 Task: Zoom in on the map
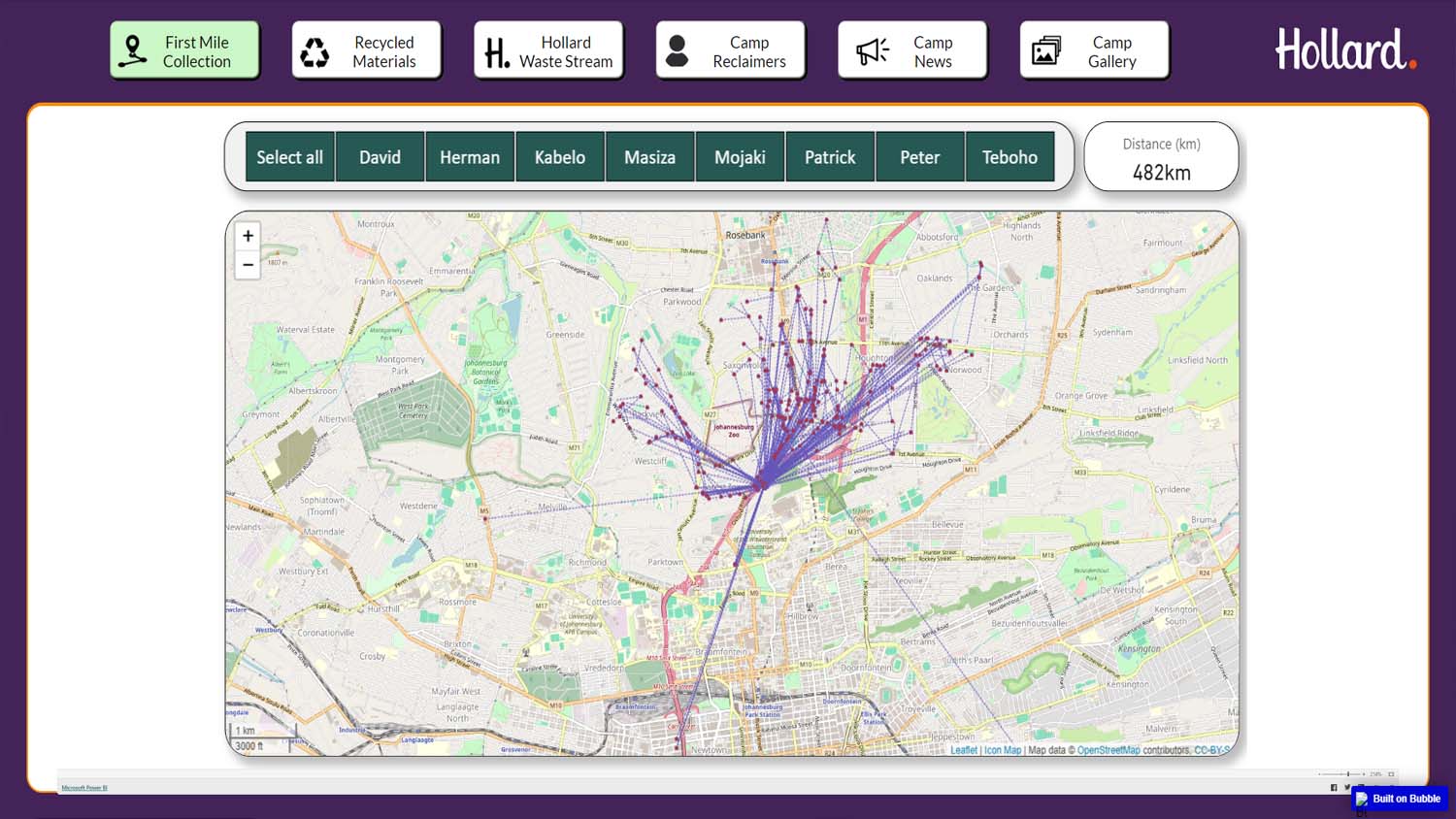point(248,236)
